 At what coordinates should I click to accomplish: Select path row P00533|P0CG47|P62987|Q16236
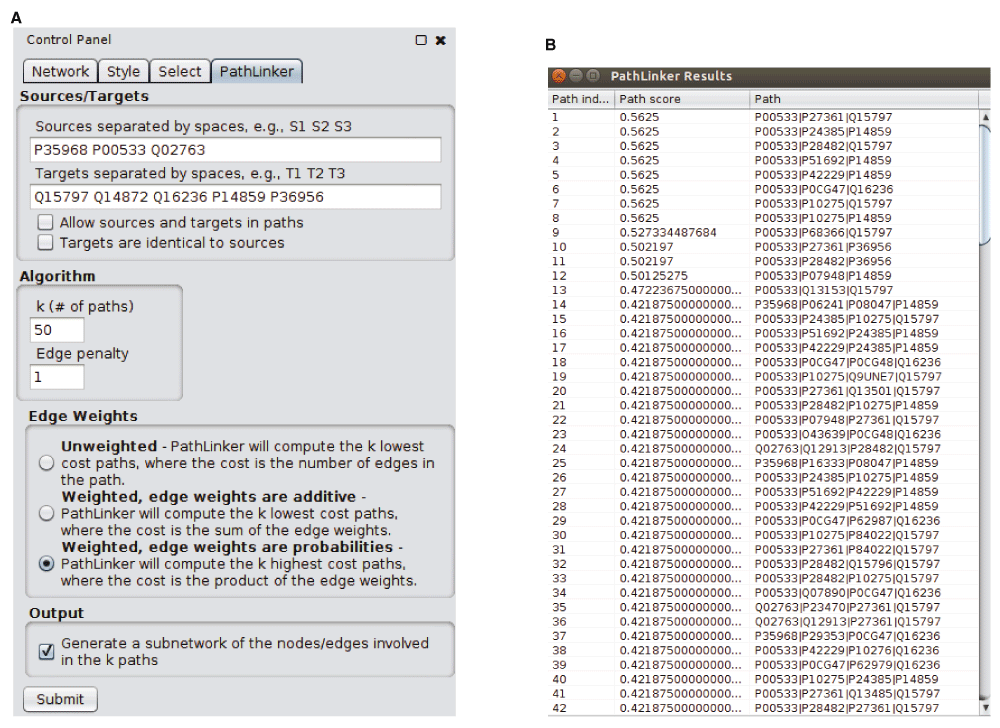click(x=763, y=521)
